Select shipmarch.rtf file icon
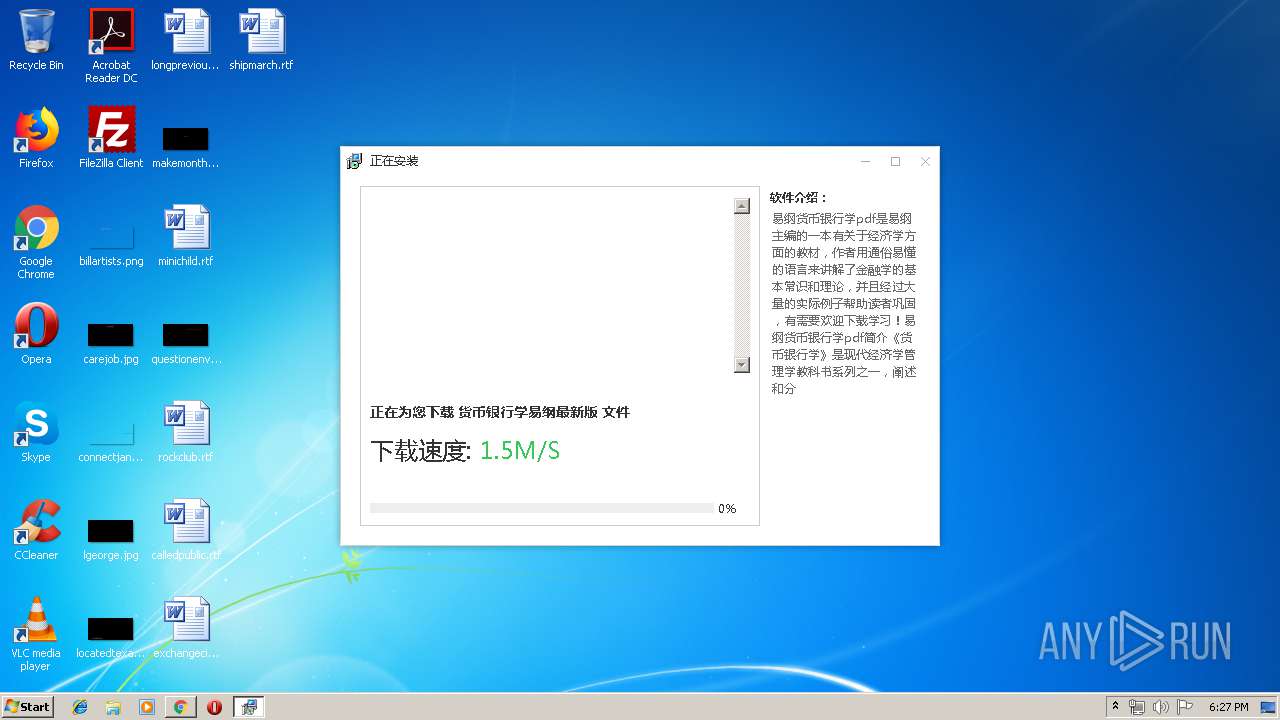1280x720 pixels. (261, 40)
